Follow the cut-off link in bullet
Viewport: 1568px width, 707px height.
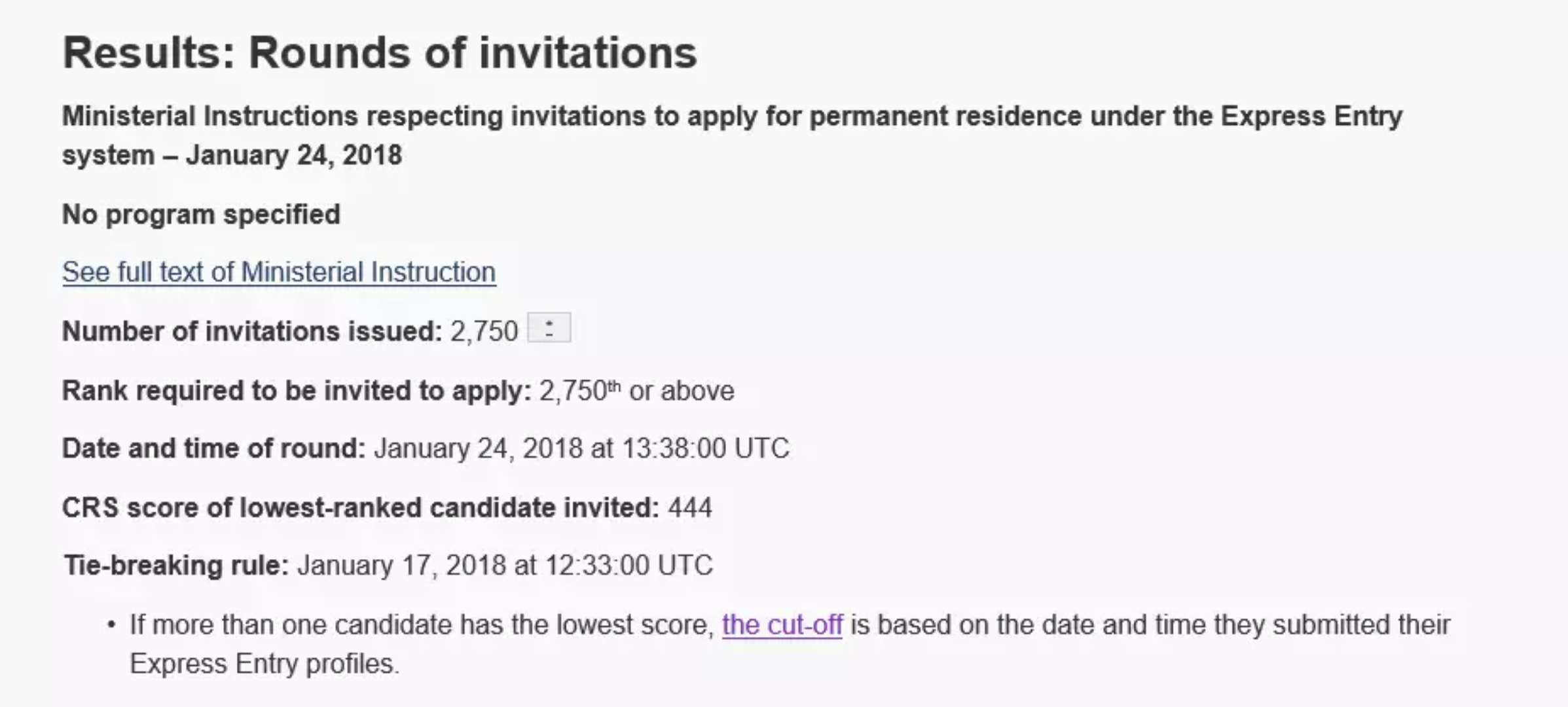(782, 625)
